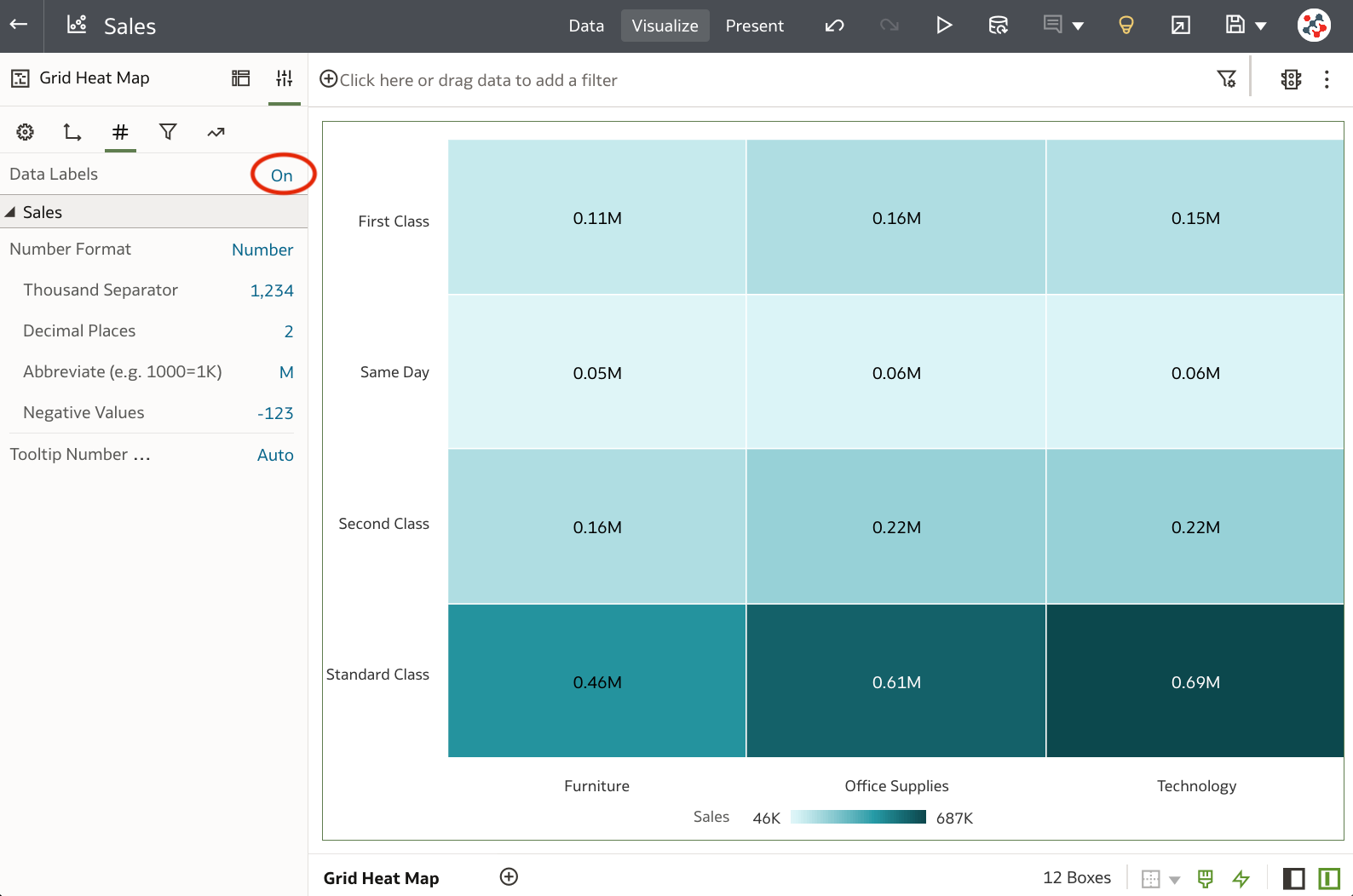This screenshot has height=896, width=1353.
Task: Open the notes comment icon
Action: tap(1053, 25)
